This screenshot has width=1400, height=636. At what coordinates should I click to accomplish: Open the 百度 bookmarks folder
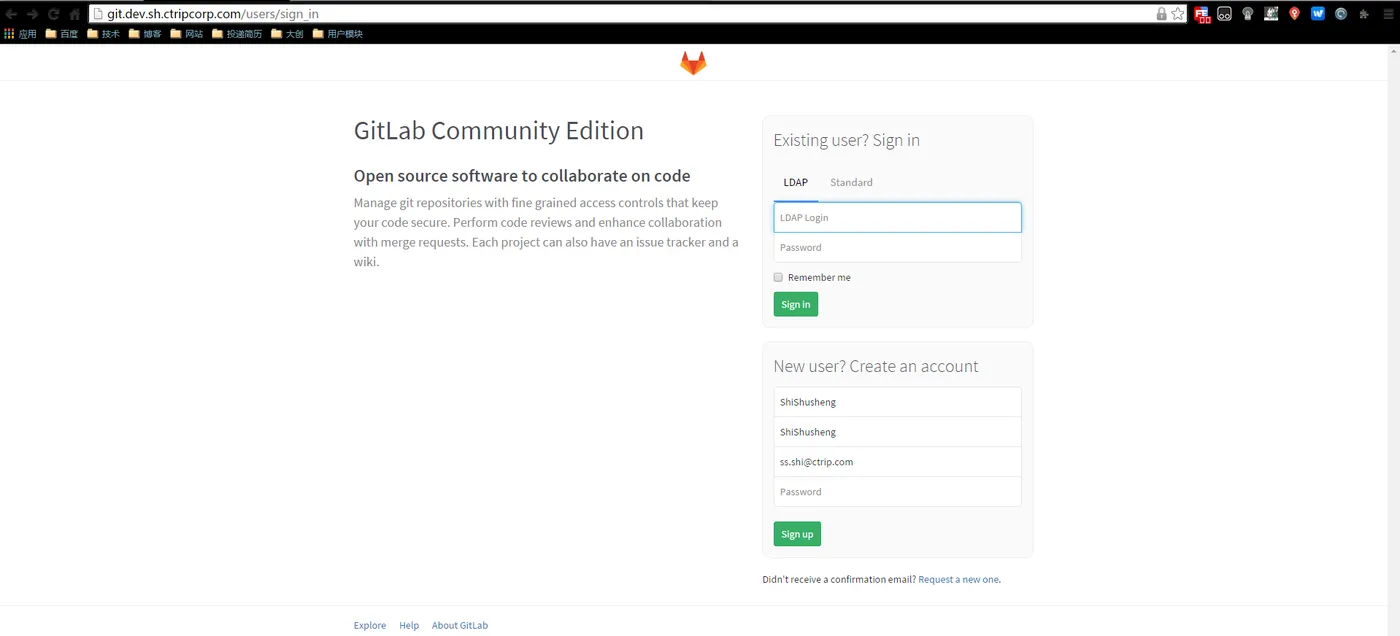[x=61, y=34]
